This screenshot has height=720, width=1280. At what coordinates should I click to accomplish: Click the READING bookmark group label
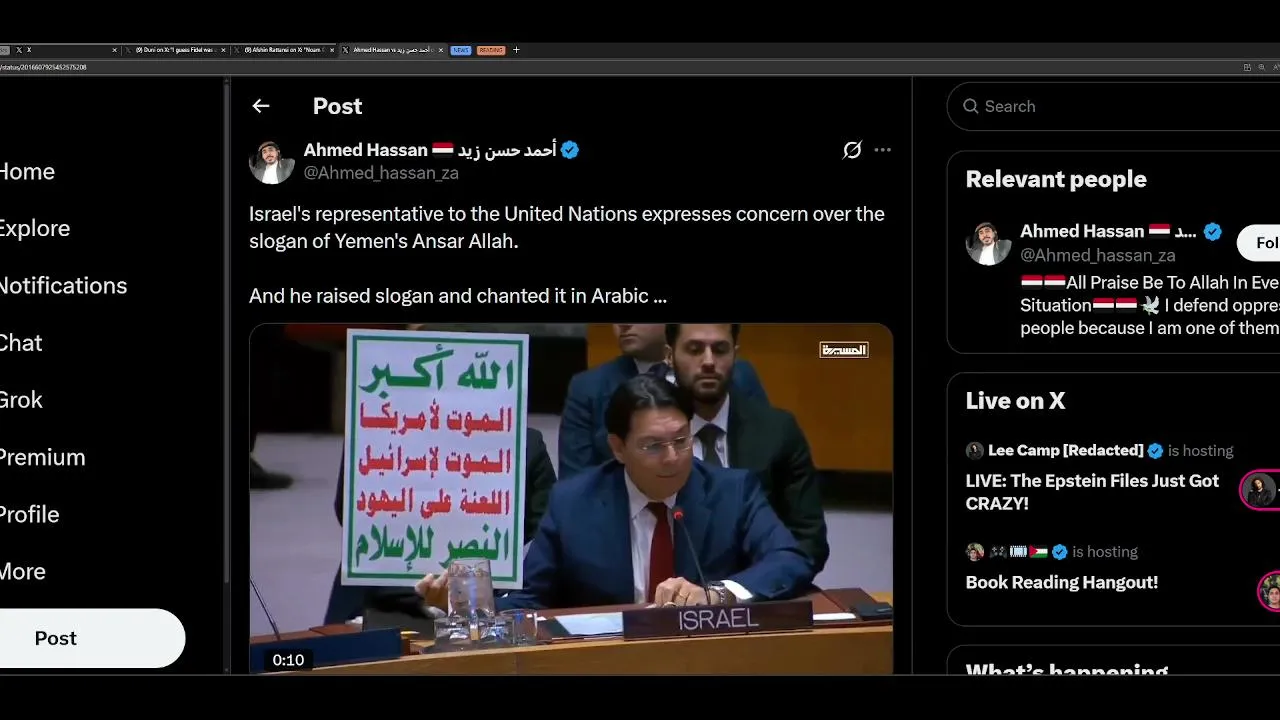[x=491, y=50]
